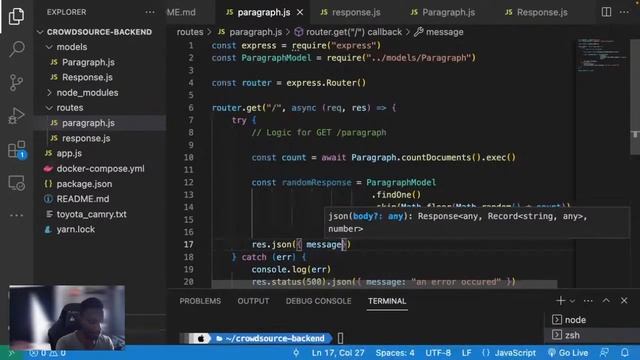Open README.md file in explorer

pos(82,199)
